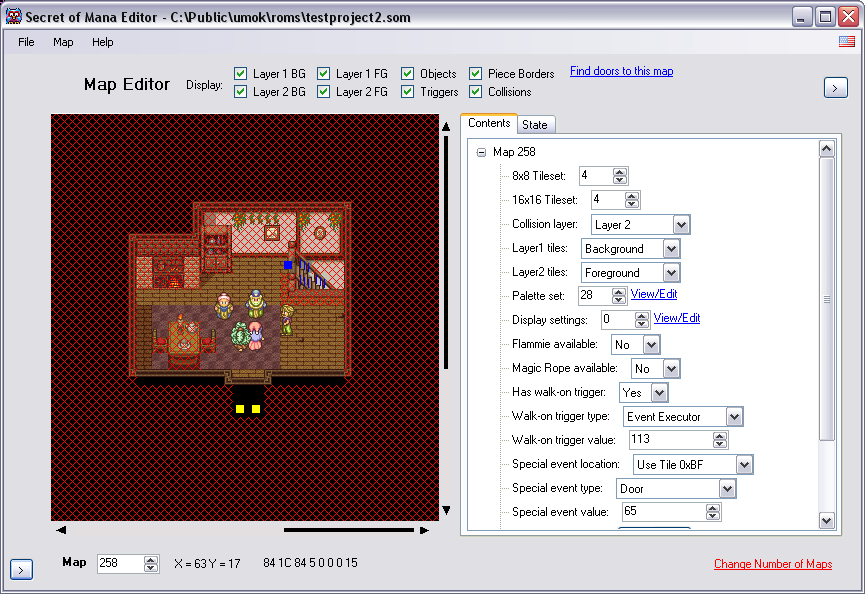Click the Map number input field

click(x=121, y=564)
